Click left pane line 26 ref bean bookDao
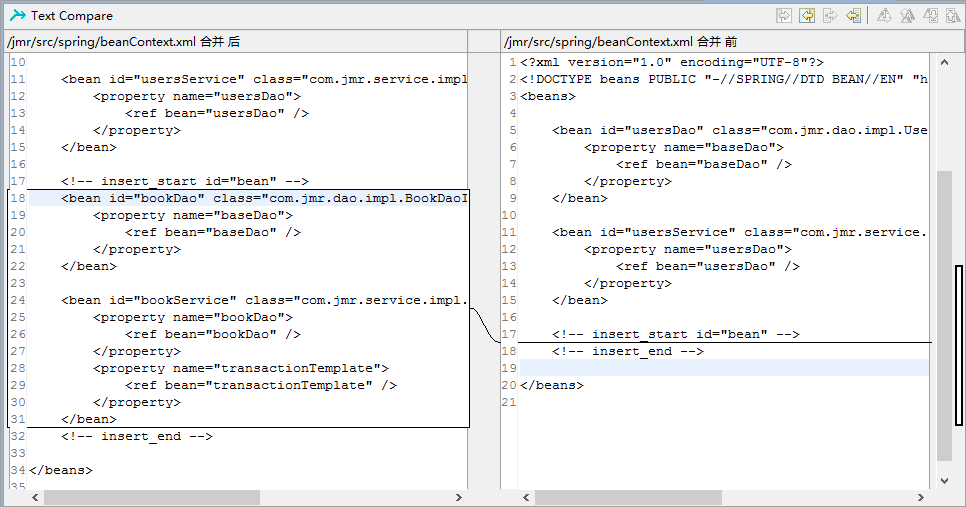Viewport: 966px width, 507px height. pyautogui.click(x=213, y=334)
